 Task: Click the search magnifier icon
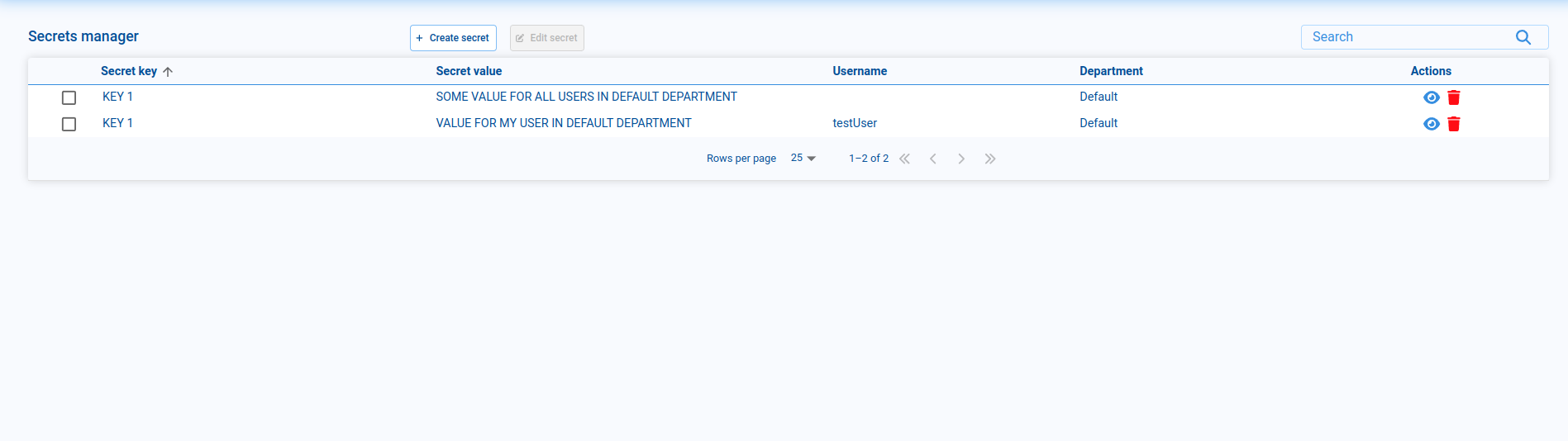tap(1523, 37)
